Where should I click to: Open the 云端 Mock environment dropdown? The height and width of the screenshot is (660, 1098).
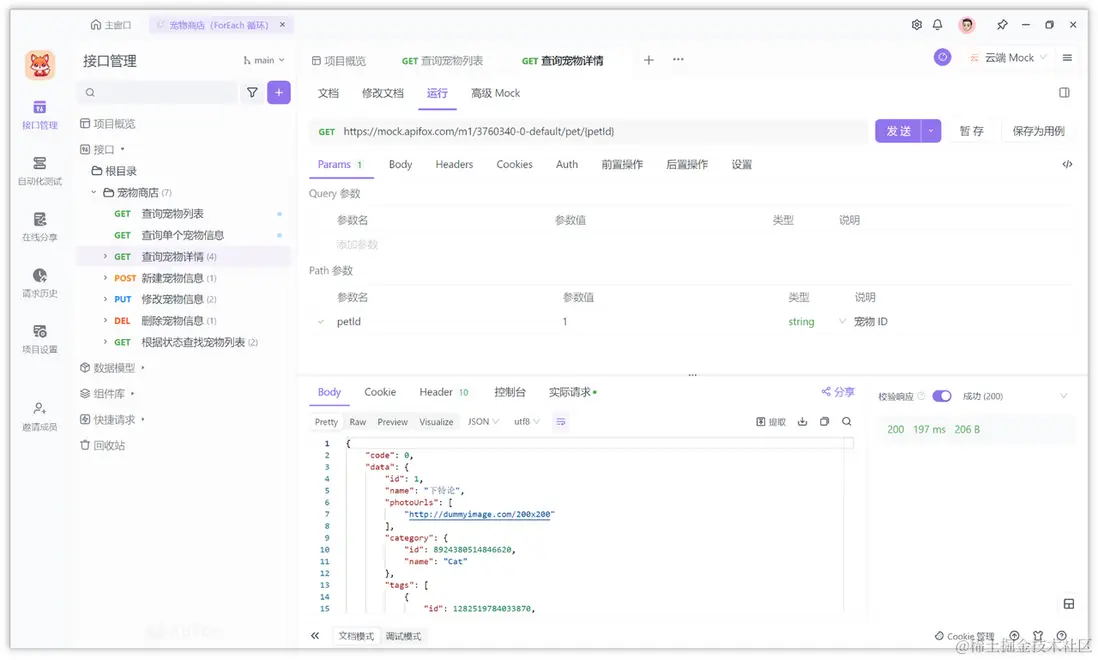point(1007,57)
